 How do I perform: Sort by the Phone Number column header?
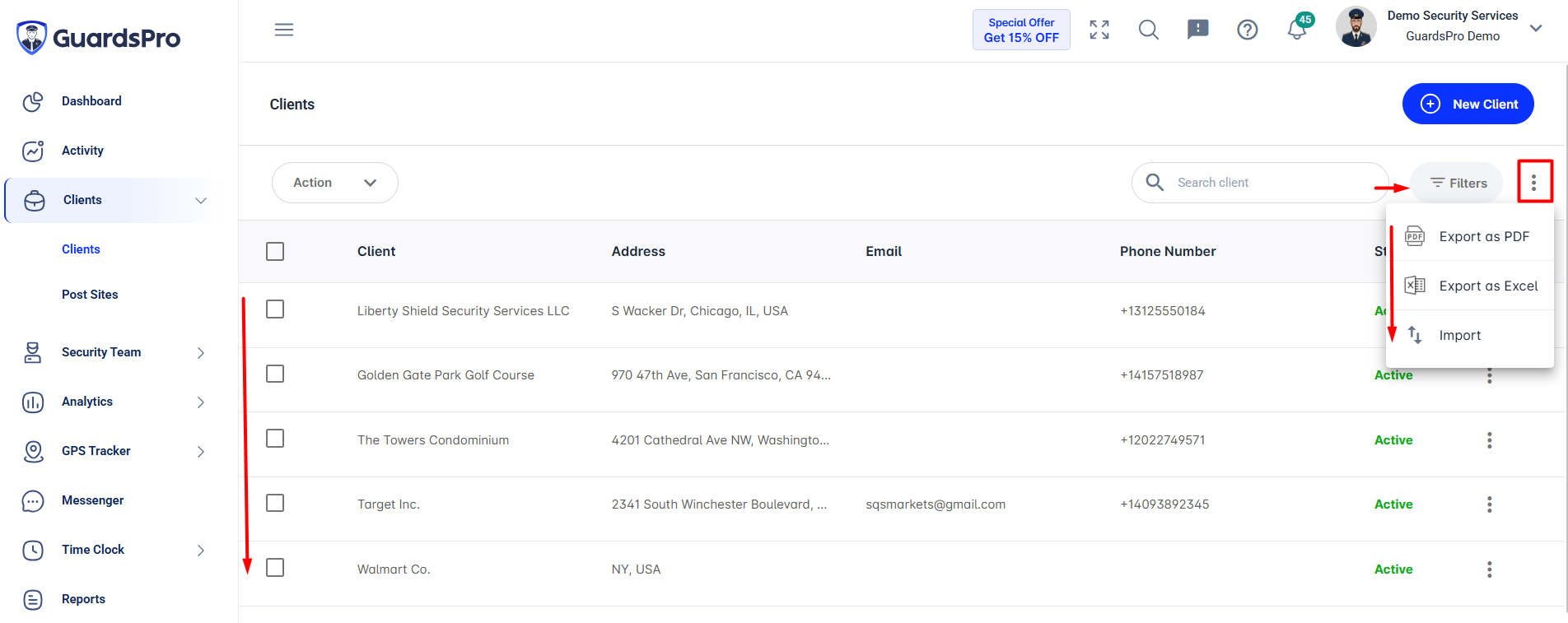coord(1168,252)
